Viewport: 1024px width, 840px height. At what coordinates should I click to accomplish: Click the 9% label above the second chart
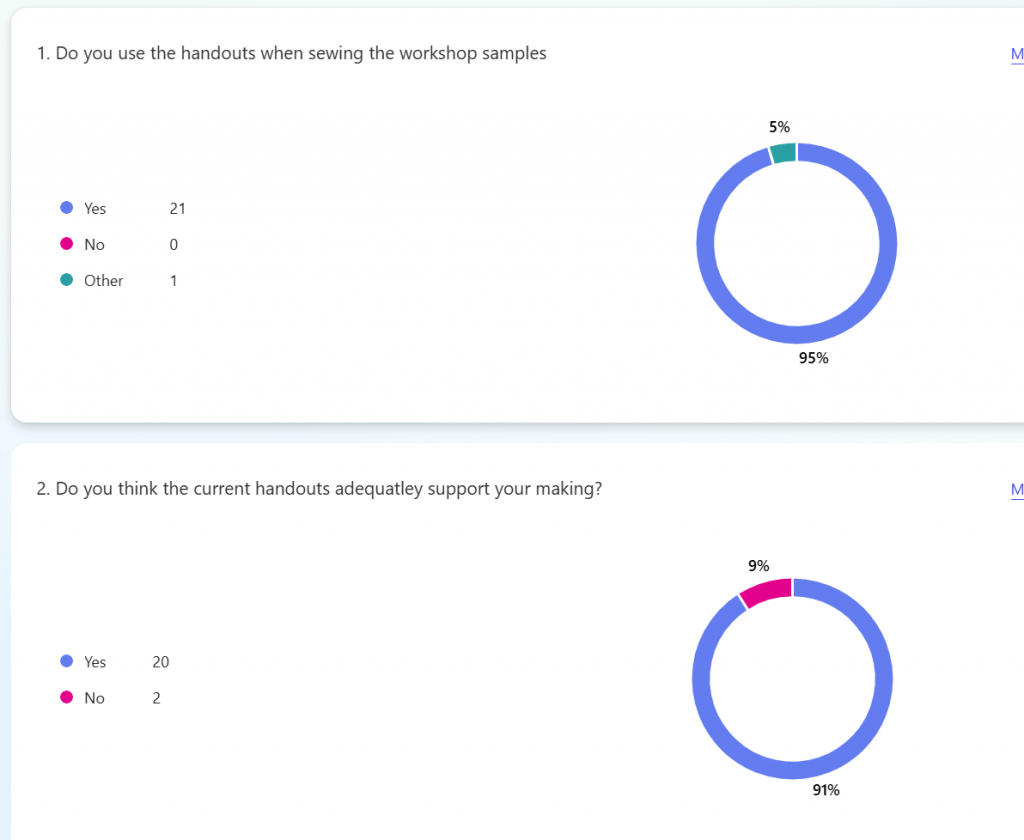point(759,566)
